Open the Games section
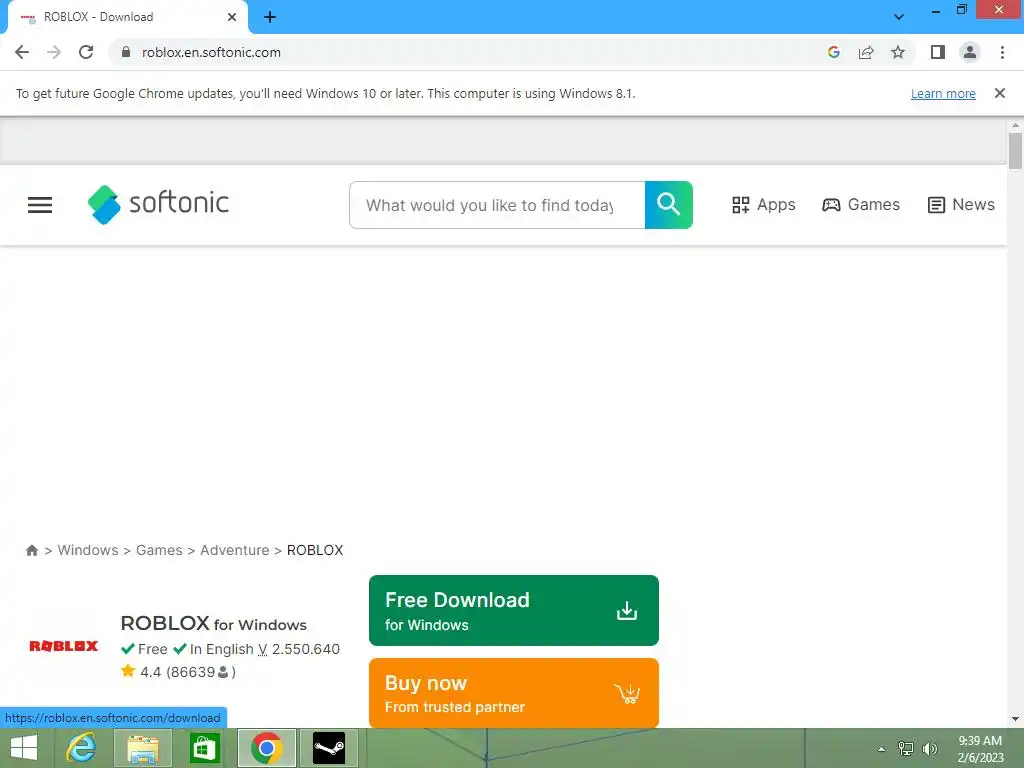The image size is (1024, 768). [x=861, y=205]
